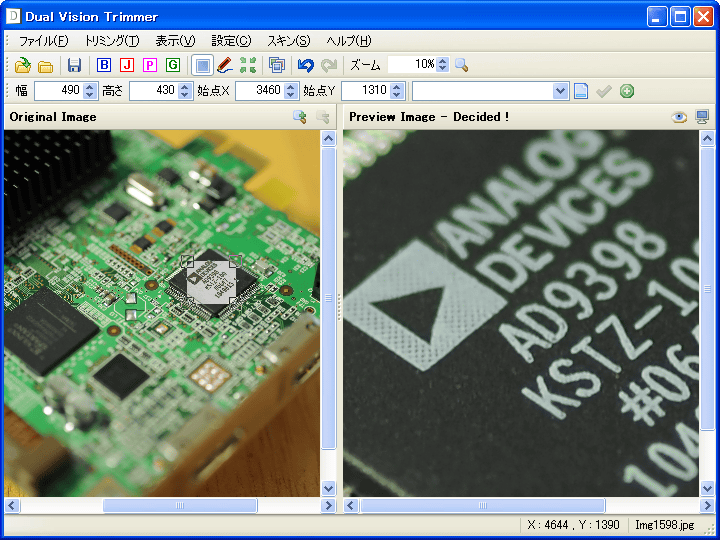Click Original Image horizontal scrollbar thumb
The image size is (720, 540).
point(180,506)
